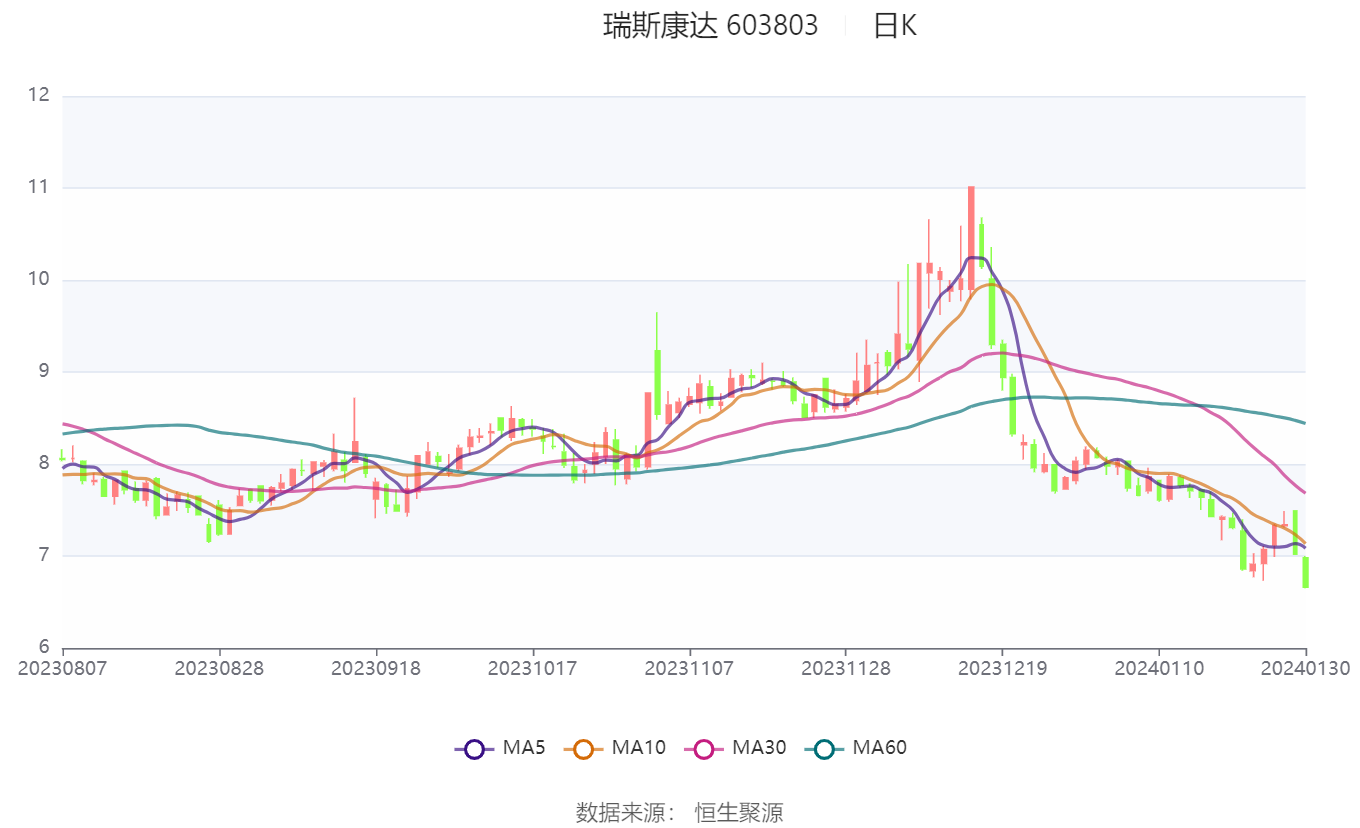The image size is (1360, 828).
Task: Click the 20231017 x-axis date label
Action: tap(532, 667)
